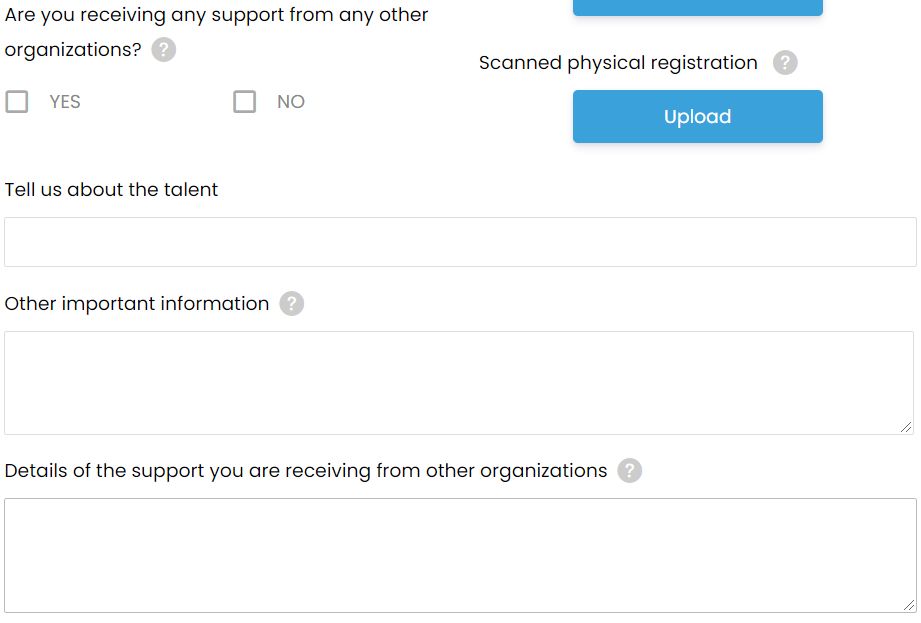The height and width of the screenshot is (623, 921).
Task: Upload the scanned physical registration file
Action: pyautogui.click(x=698, y=116)
